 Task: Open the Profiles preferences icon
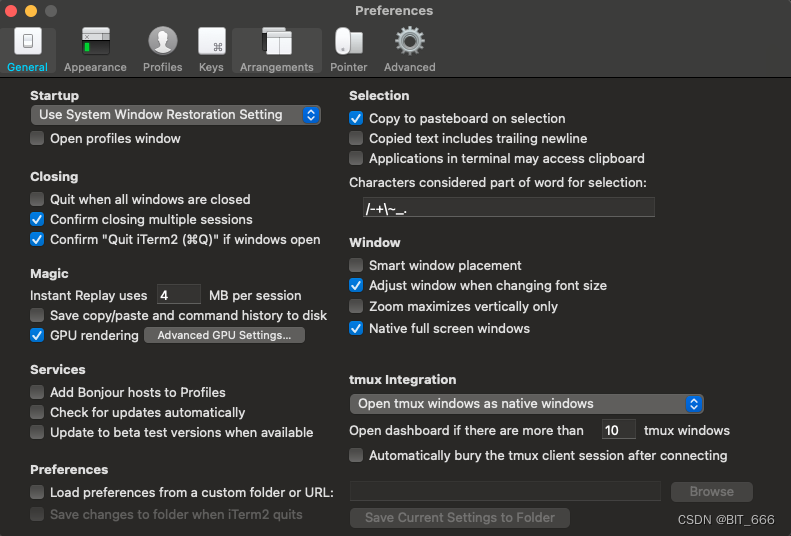click(162, 41)
